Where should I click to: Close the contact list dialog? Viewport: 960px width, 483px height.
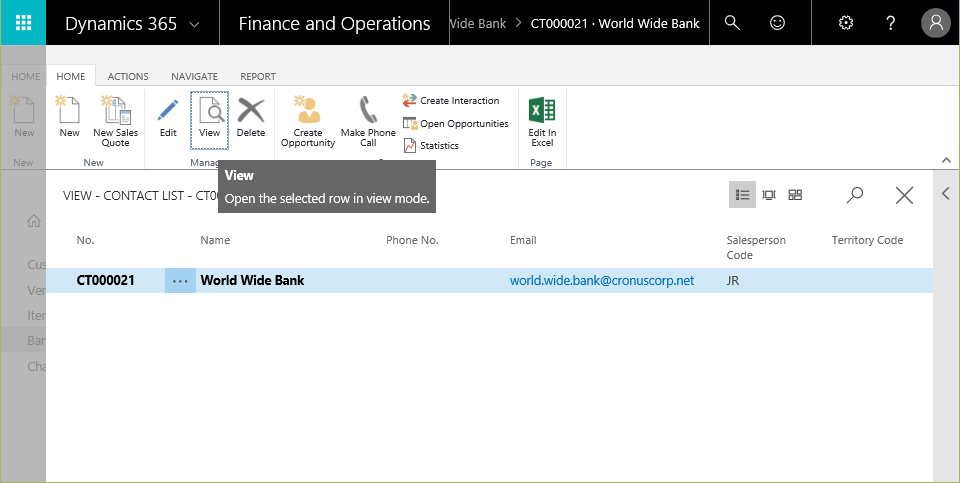point(904,195)
